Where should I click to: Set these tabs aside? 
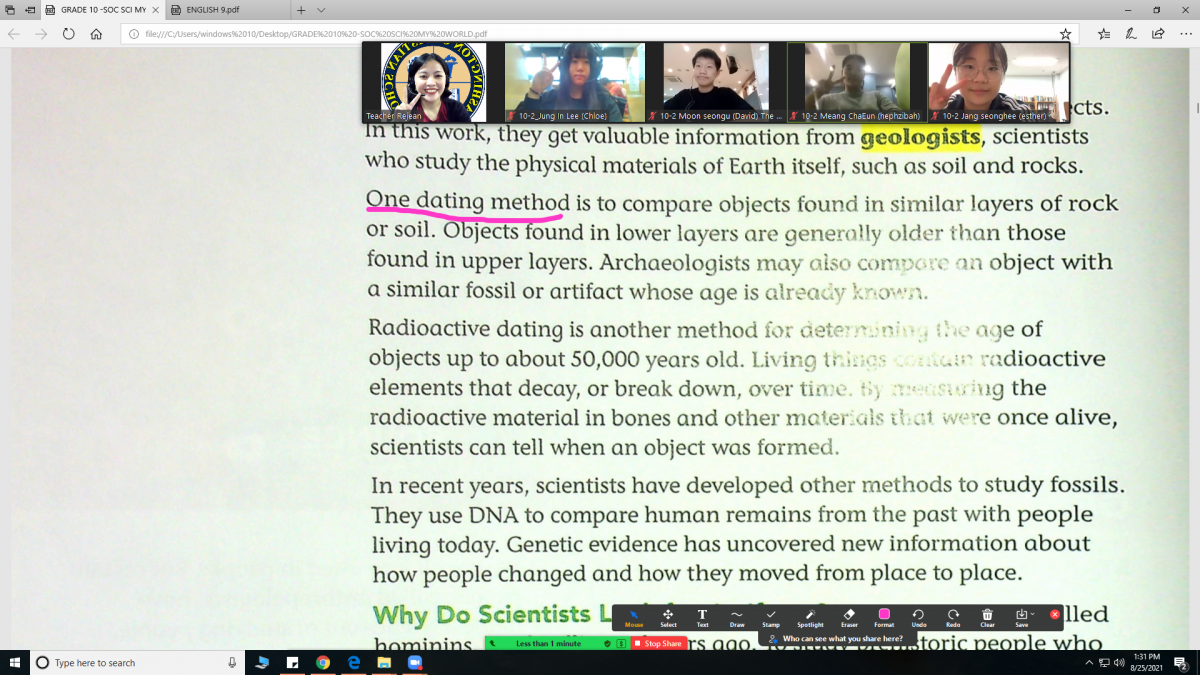tap(30, 9)
